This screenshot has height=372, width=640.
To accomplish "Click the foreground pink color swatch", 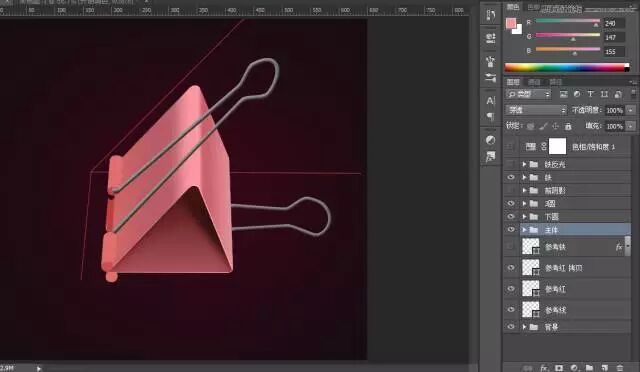I will 511,23.
